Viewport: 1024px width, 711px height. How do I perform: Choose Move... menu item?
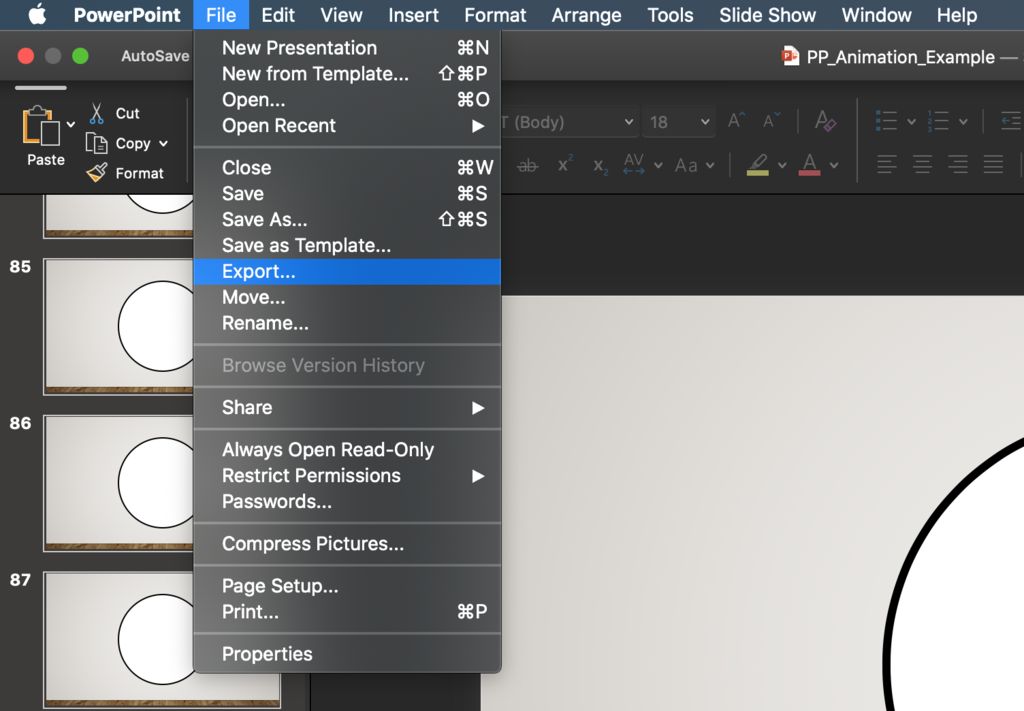coord(347,297)
